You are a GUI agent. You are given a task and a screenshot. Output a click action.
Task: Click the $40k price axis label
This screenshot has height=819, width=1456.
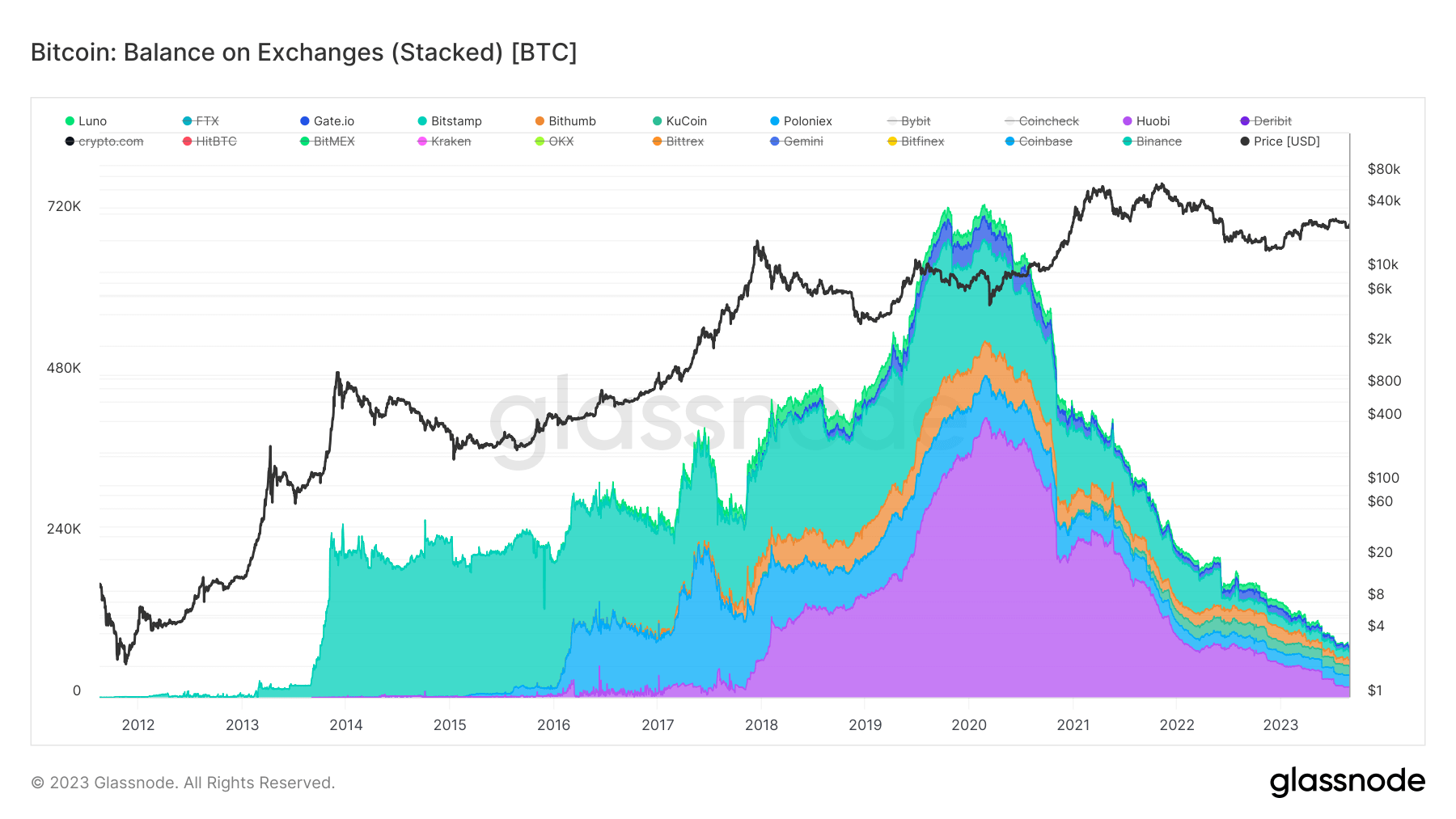[1384, 201]
